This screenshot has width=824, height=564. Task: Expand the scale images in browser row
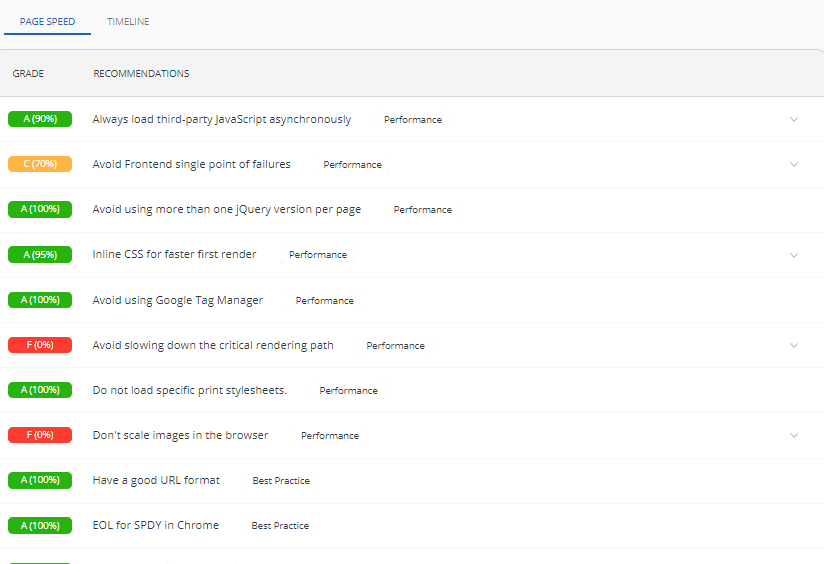pos(794,436)
